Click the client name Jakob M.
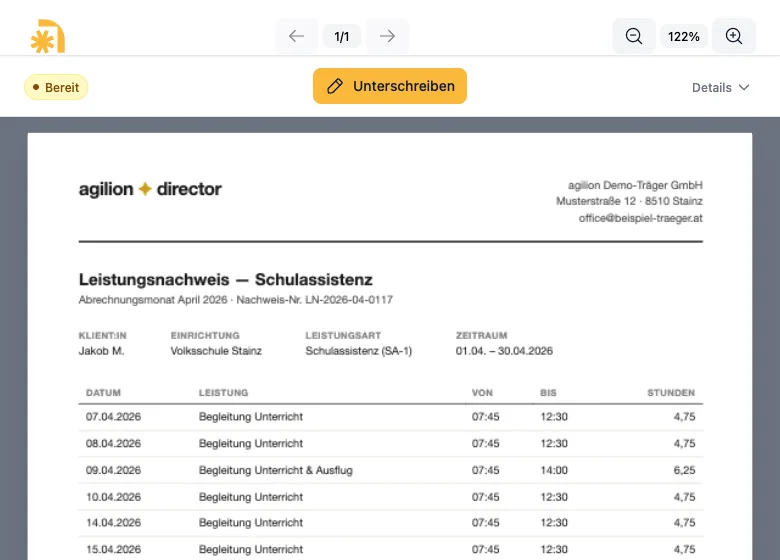Image resolution: width=780 pixels, height=560 pixels. point(101,351)
